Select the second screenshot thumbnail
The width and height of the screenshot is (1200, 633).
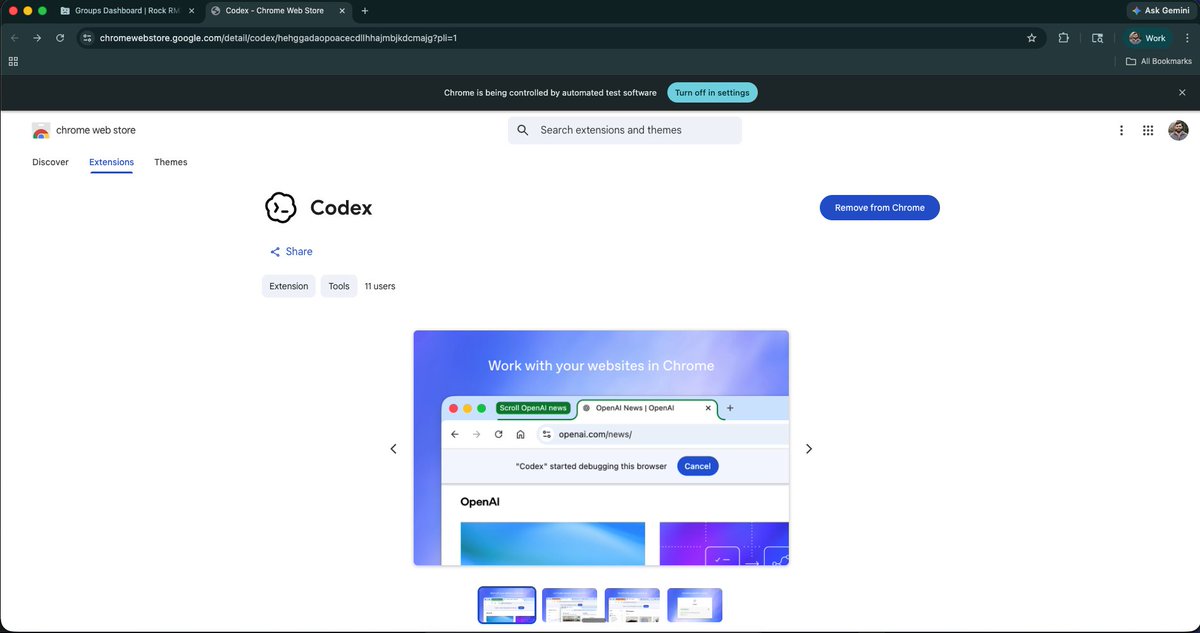tap(570, 605)
